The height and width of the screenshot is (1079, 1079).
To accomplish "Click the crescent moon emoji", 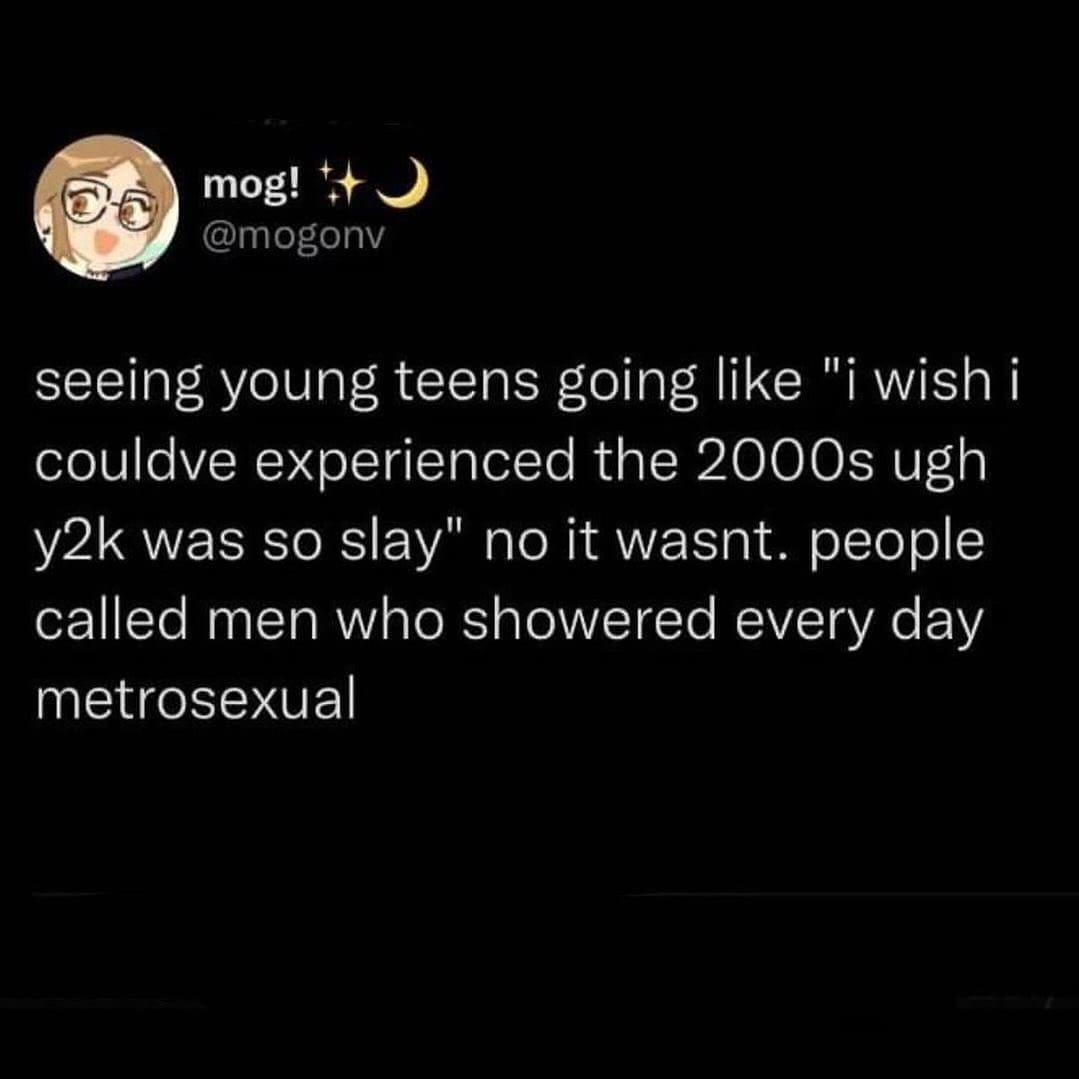I will point(405,182).
